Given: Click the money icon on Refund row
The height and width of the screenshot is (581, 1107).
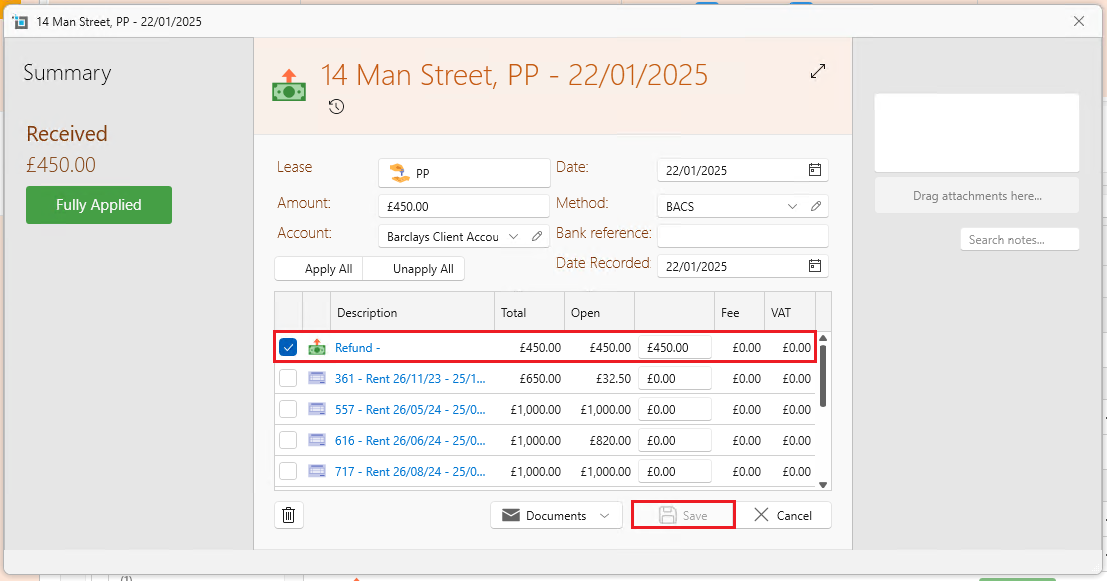Looking at the screenshot, I should (x=317, y=347).
